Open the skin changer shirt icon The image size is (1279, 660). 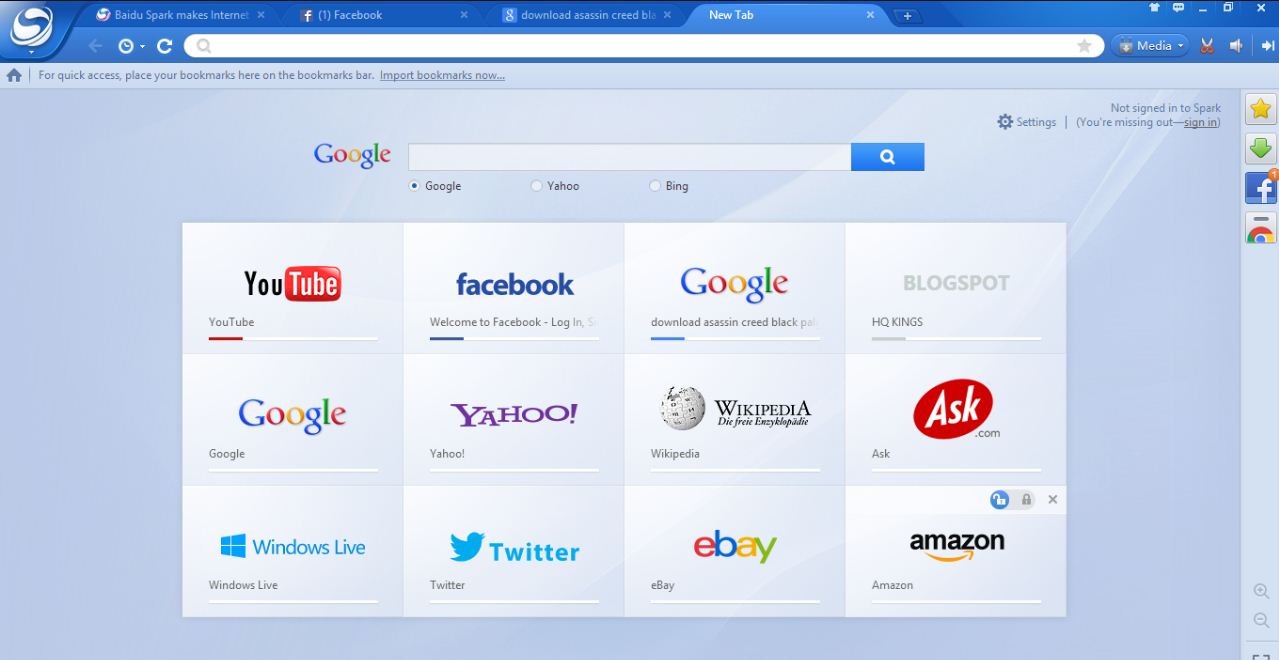point(1154,8)
